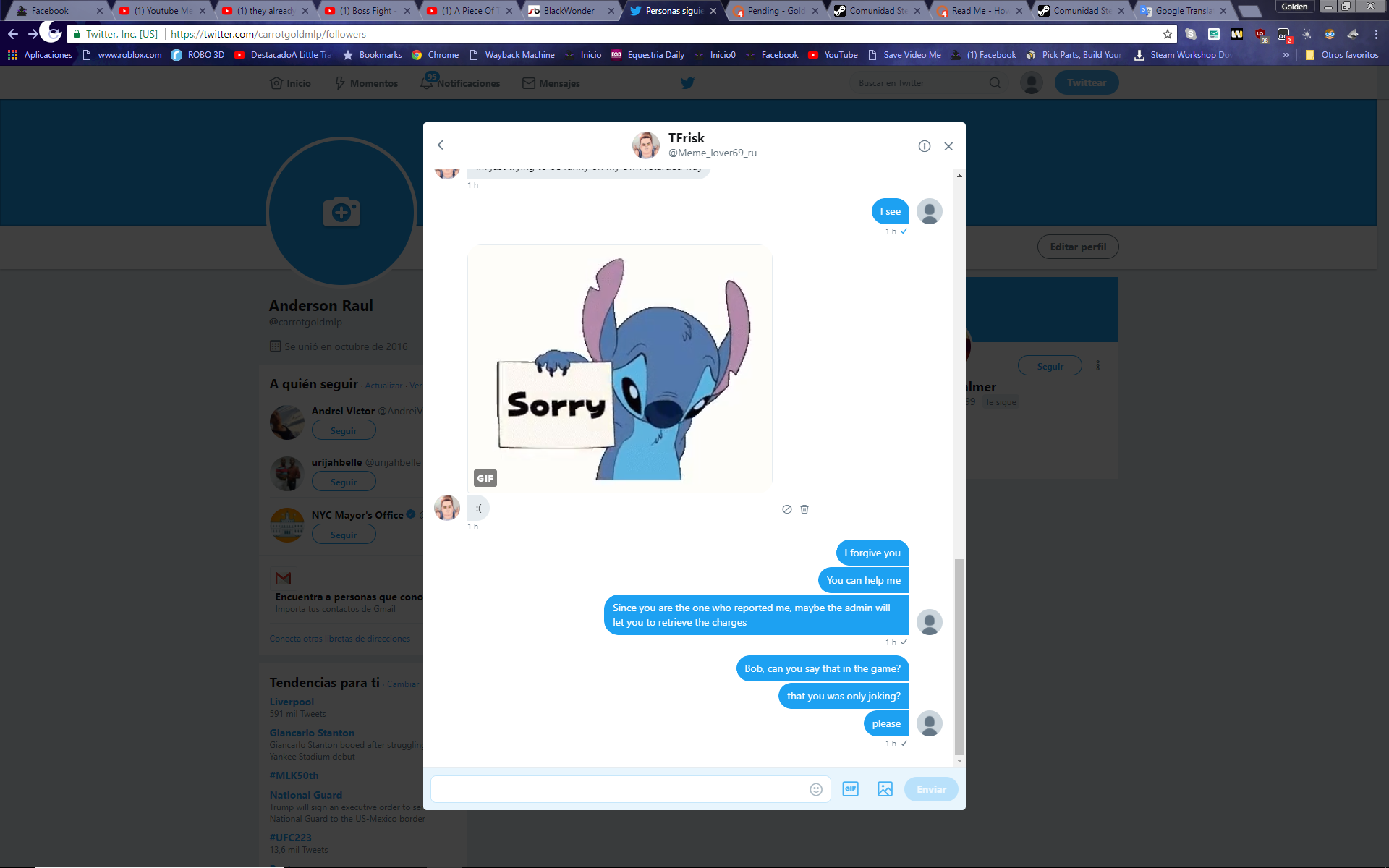Switch to Read Me tab
Viewport: 1389px width, 868px height.
(980, 11)
